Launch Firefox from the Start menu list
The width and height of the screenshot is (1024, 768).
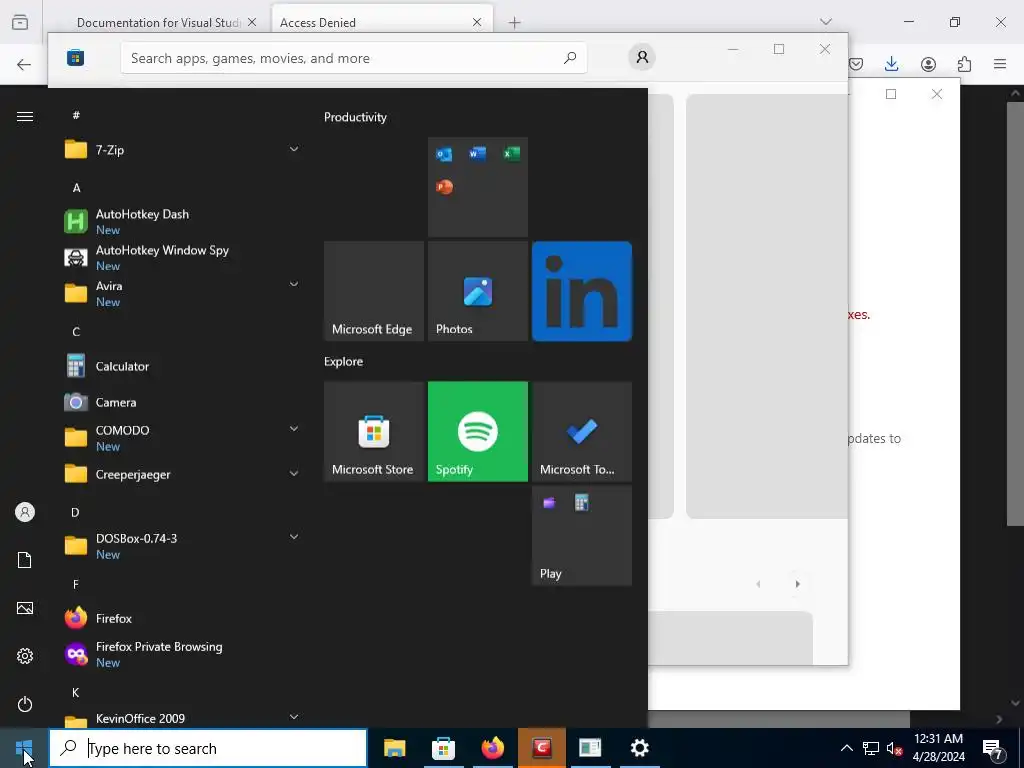180,618
